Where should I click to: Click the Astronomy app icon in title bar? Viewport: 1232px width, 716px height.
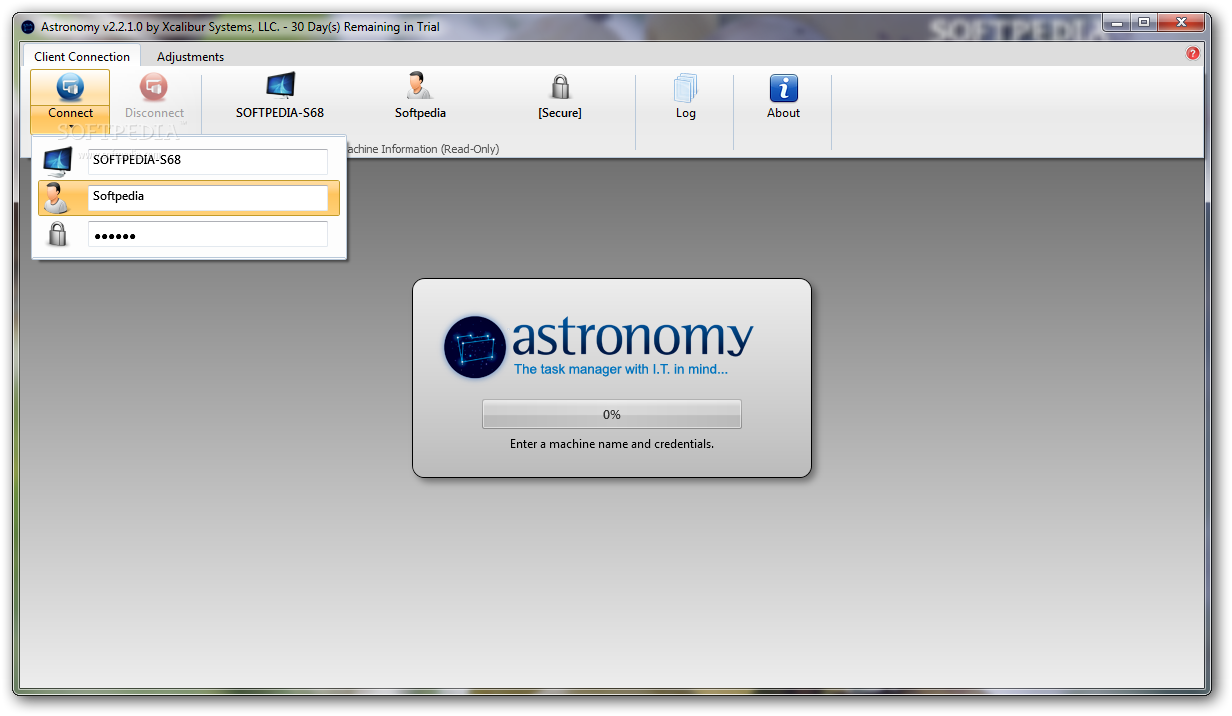[x=28, y=27]
